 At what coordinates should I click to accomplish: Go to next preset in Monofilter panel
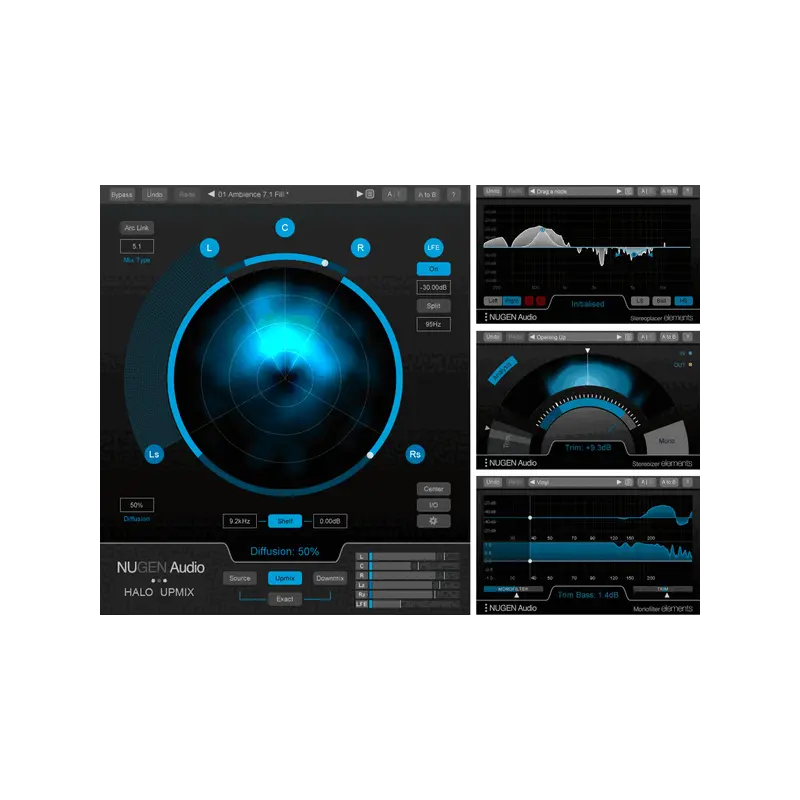619,482
